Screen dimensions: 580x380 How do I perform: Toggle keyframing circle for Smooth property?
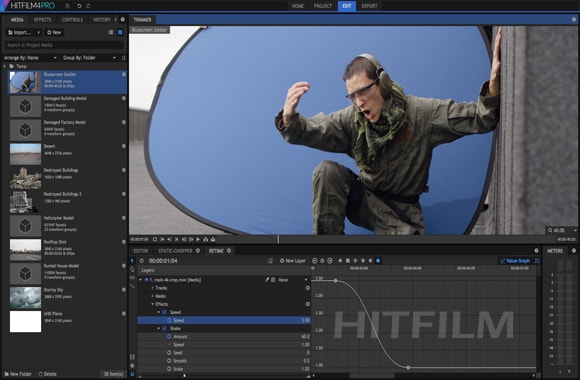tap(169, 361)
